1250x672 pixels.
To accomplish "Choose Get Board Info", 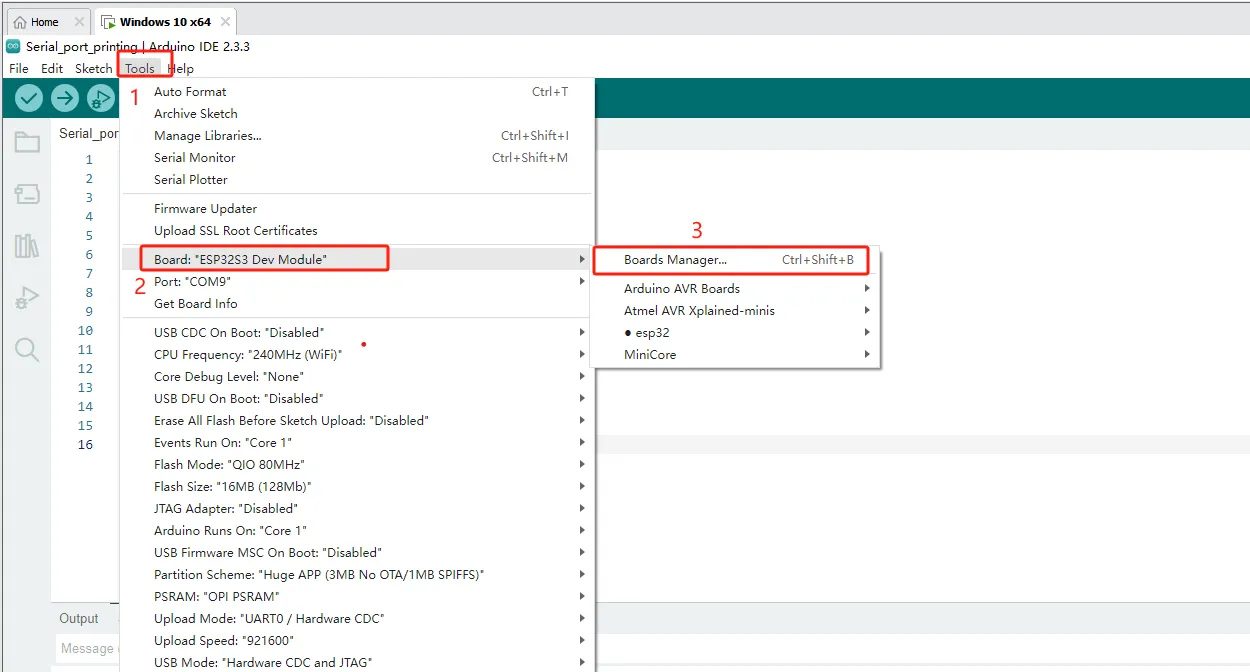I will tap(357, 303).
